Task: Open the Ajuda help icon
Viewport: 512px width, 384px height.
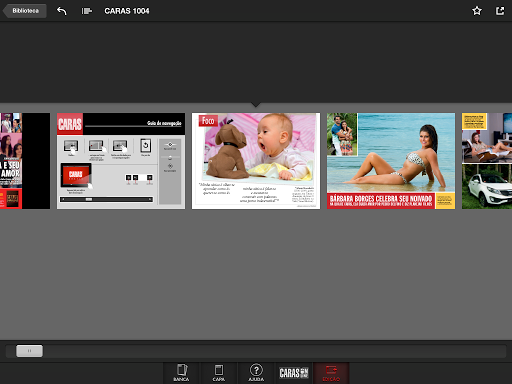Action: pyautogui.click(x=256, y=373)
